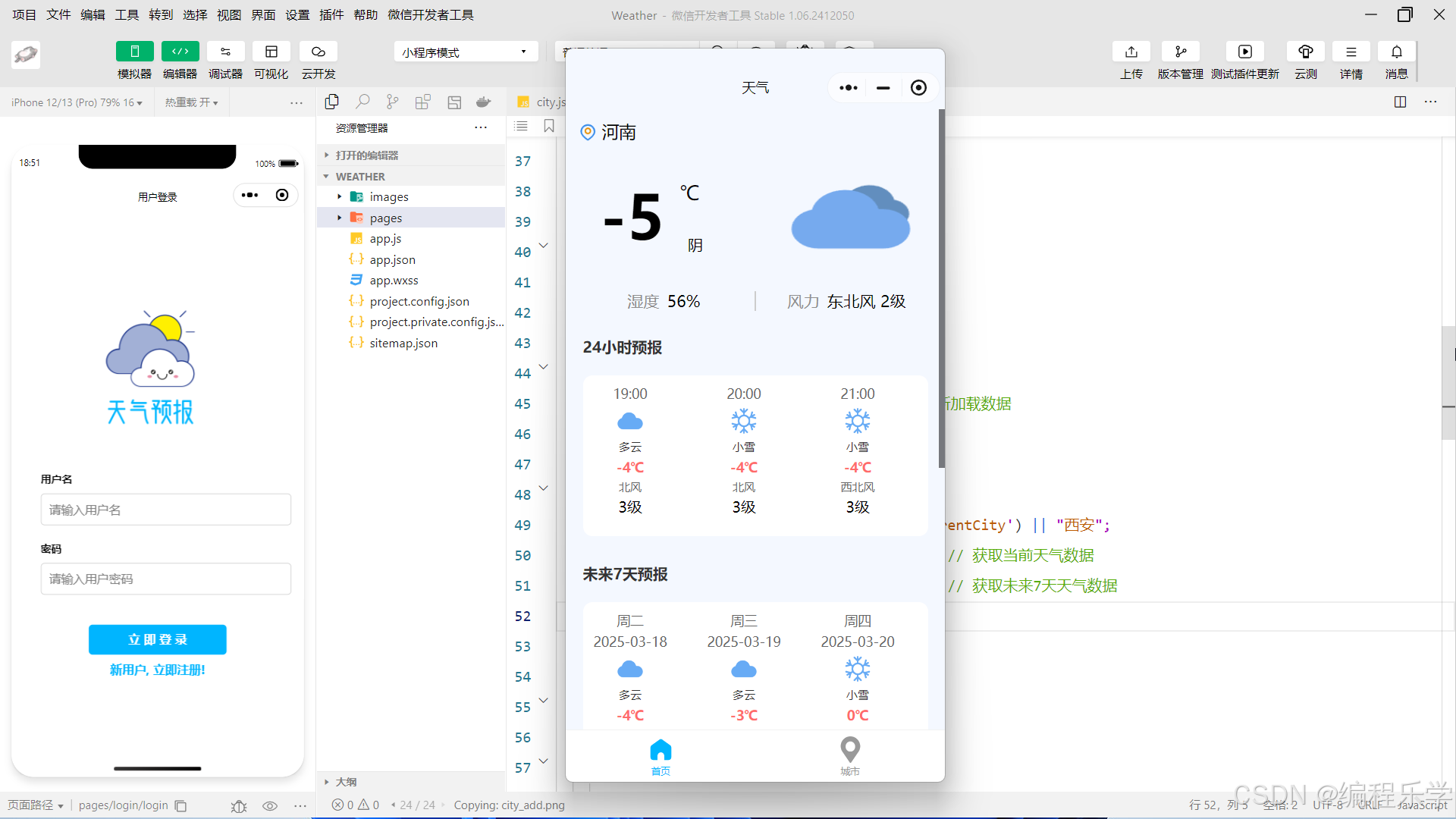Click search icon in explorer sidebar

(362, 102)
